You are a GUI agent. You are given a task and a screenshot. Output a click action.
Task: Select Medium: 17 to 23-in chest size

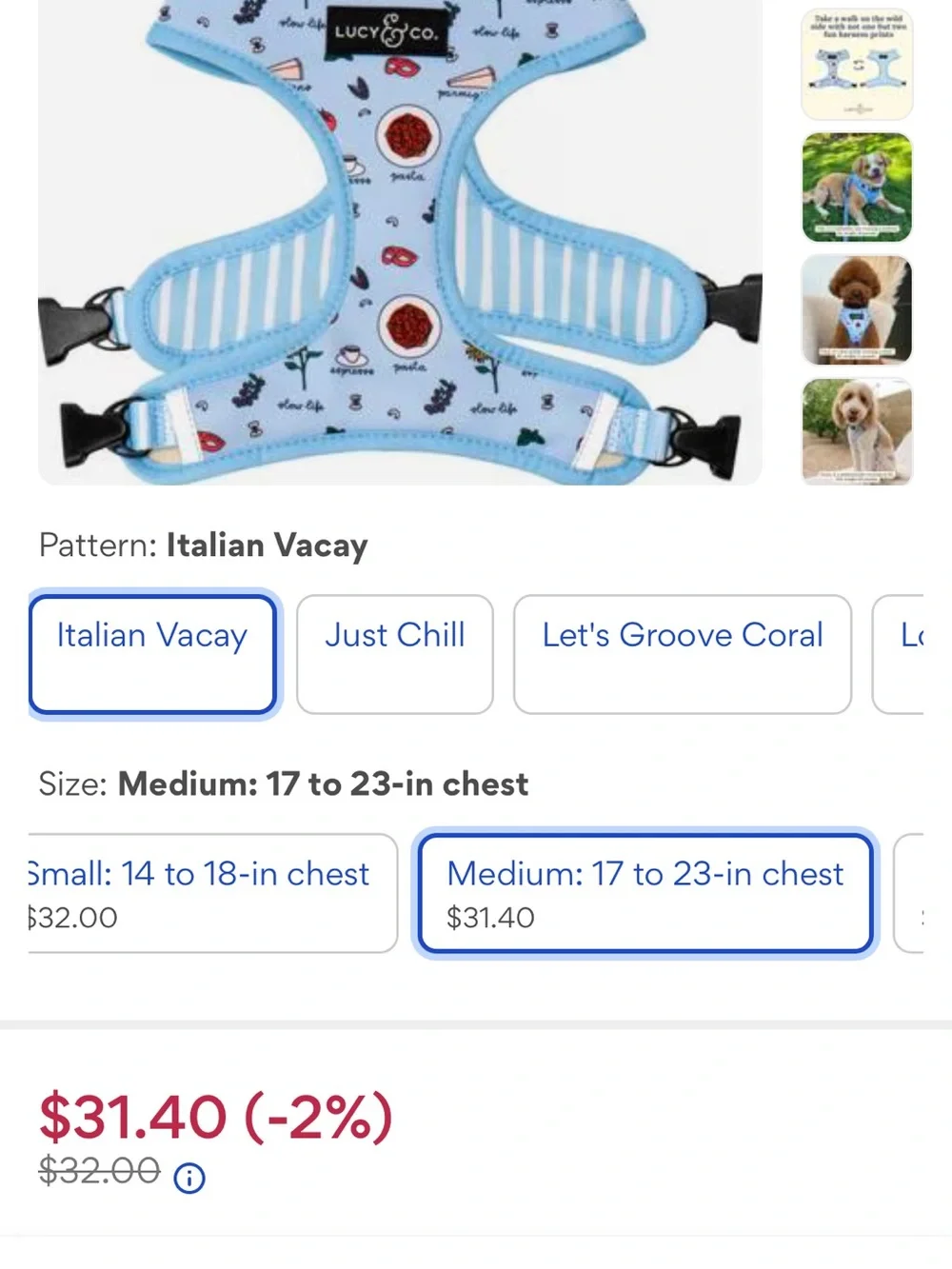[645, 893]
